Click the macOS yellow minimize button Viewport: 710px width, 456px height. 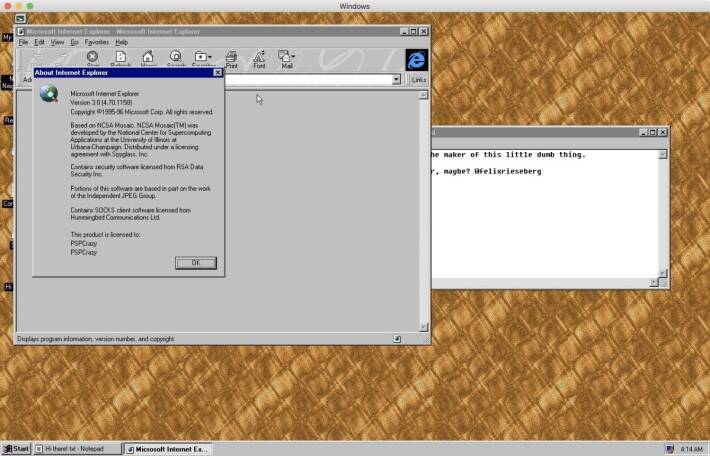[19, 6]
